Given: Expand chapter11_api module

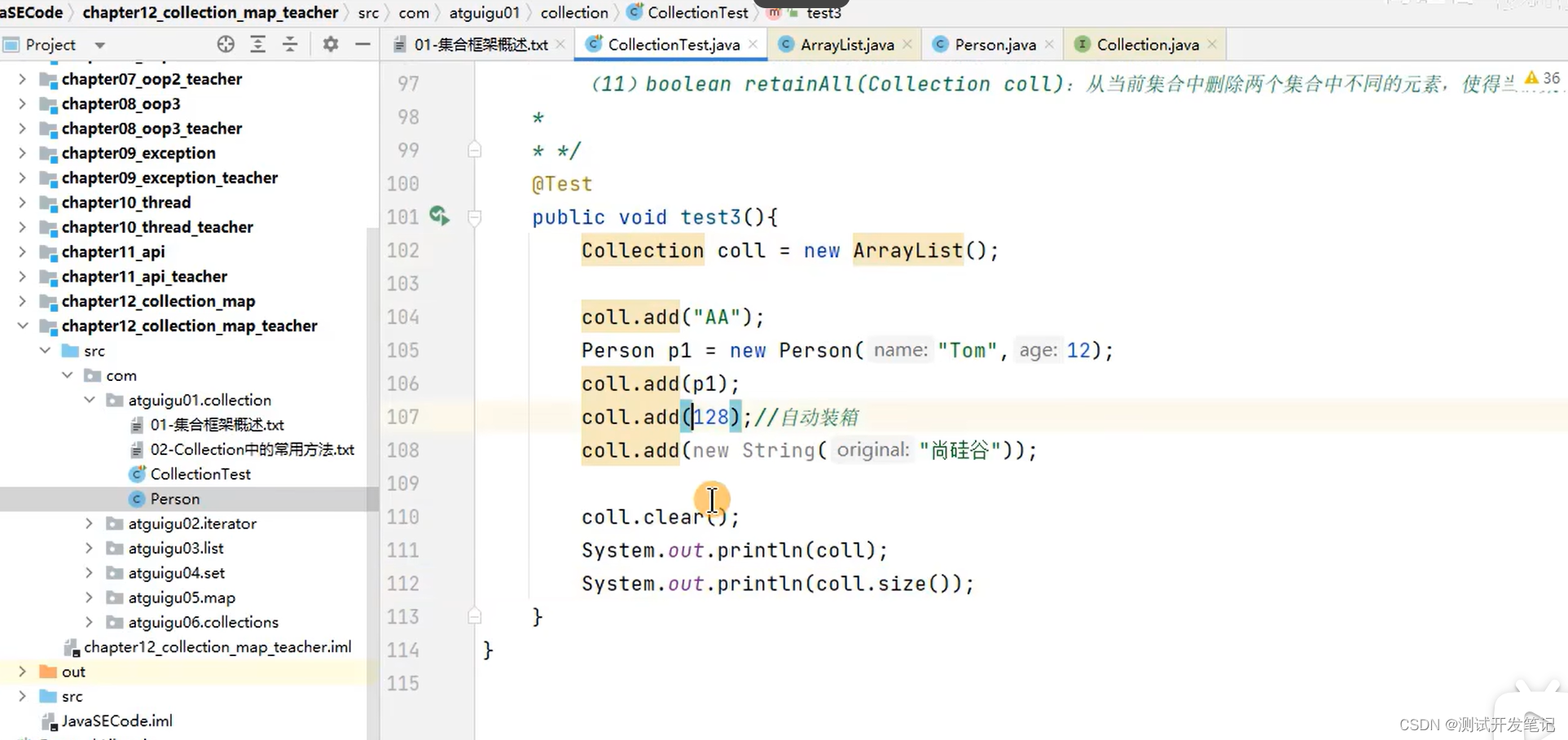Looking at the screenshot, I should (22, 252).
